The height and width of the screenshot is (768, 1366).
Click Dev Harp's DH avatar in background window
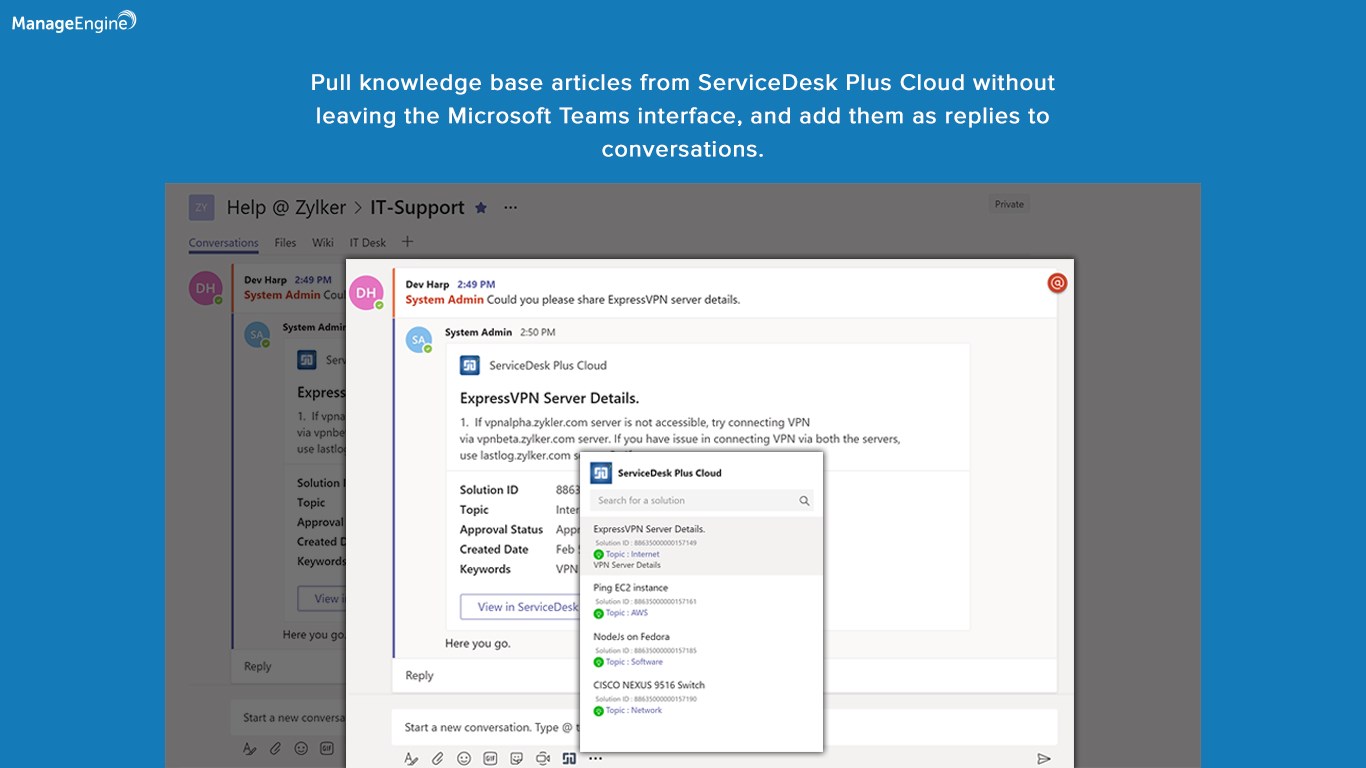click(x=205, y=288)
